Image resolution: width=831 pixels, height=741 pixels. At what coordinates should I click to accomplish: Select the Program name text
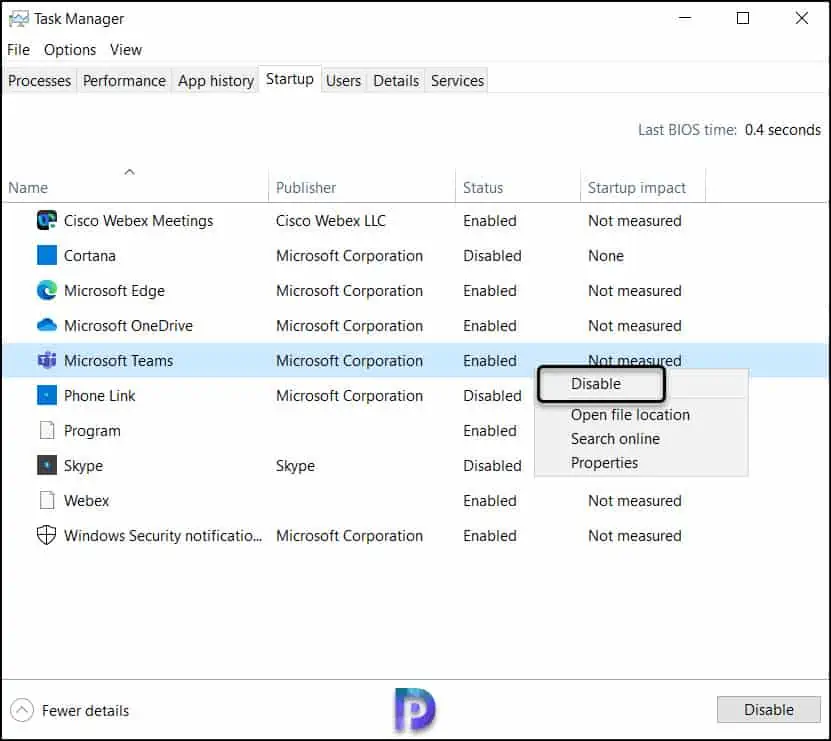point(92,430)
